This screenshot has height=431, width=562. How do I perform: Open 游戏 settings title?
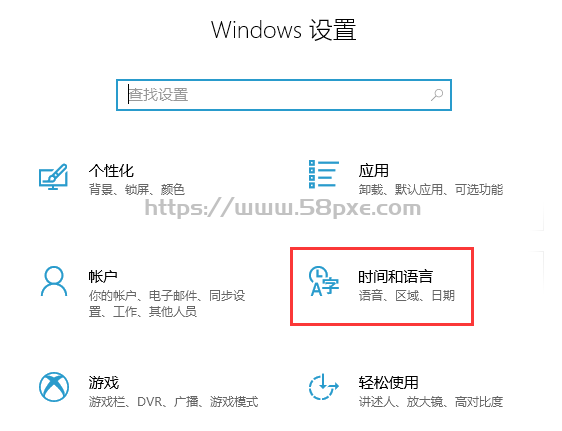[104, 382]
